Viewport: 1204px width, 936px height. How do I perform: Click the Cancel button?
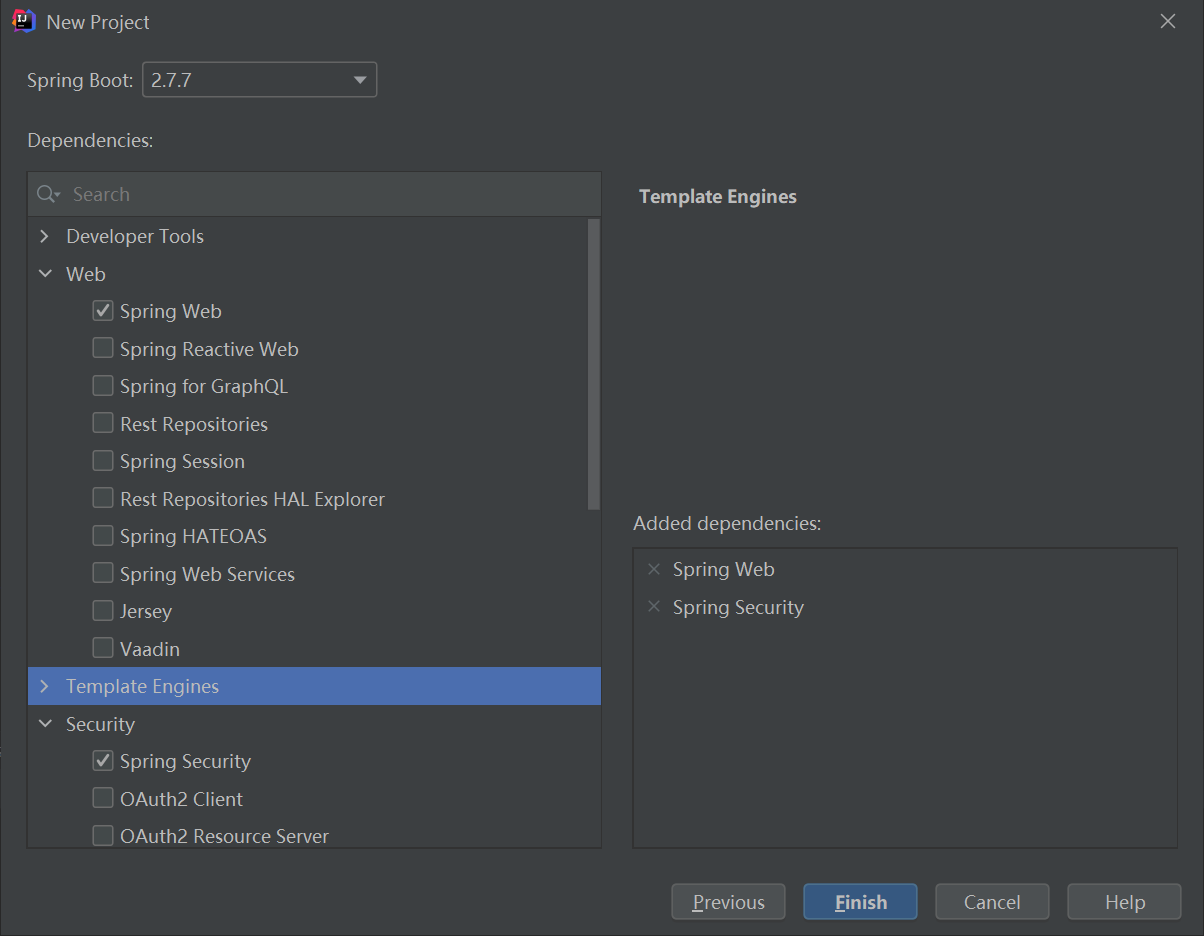point(992,902)
